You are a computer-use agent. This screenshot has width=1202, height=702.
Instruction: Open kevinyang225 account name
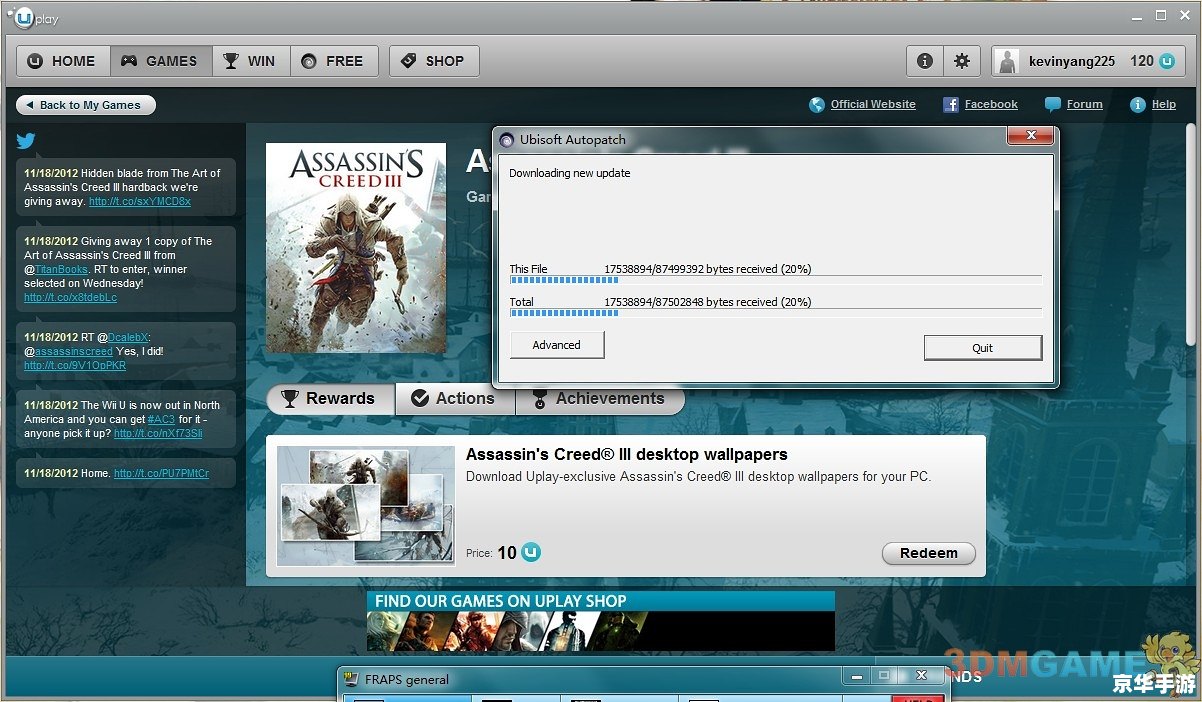[1072, 61]
